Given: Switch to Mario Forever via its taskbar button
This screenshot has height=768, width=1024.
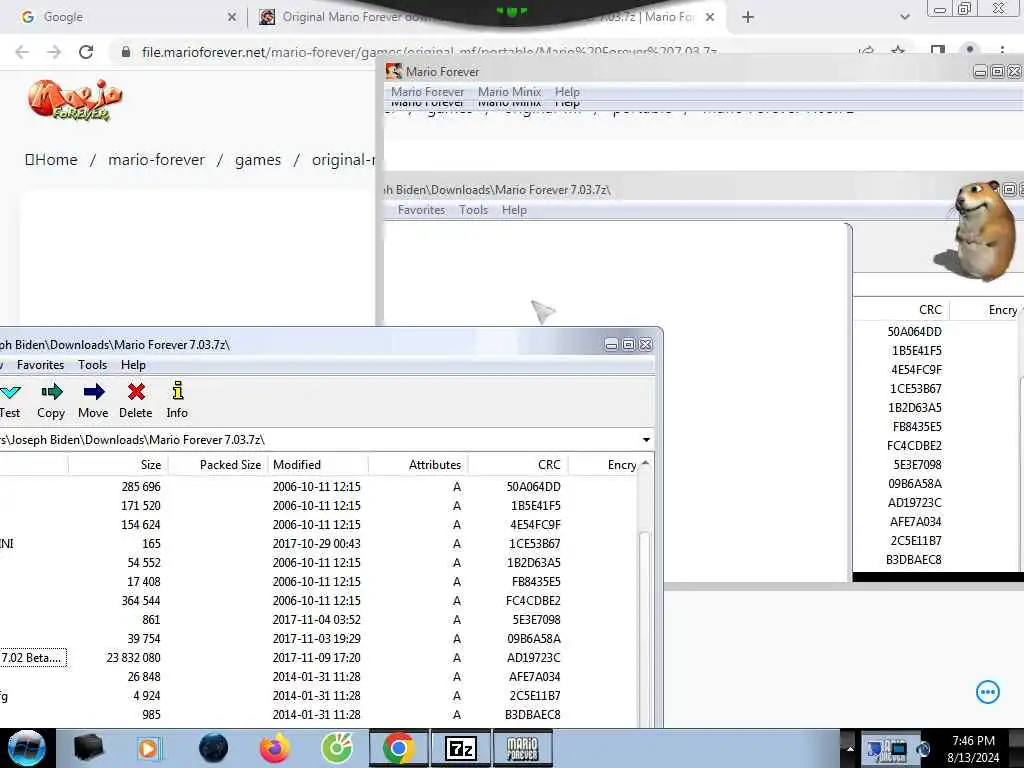Looking at the screenshot, I should tap(522, 748).
